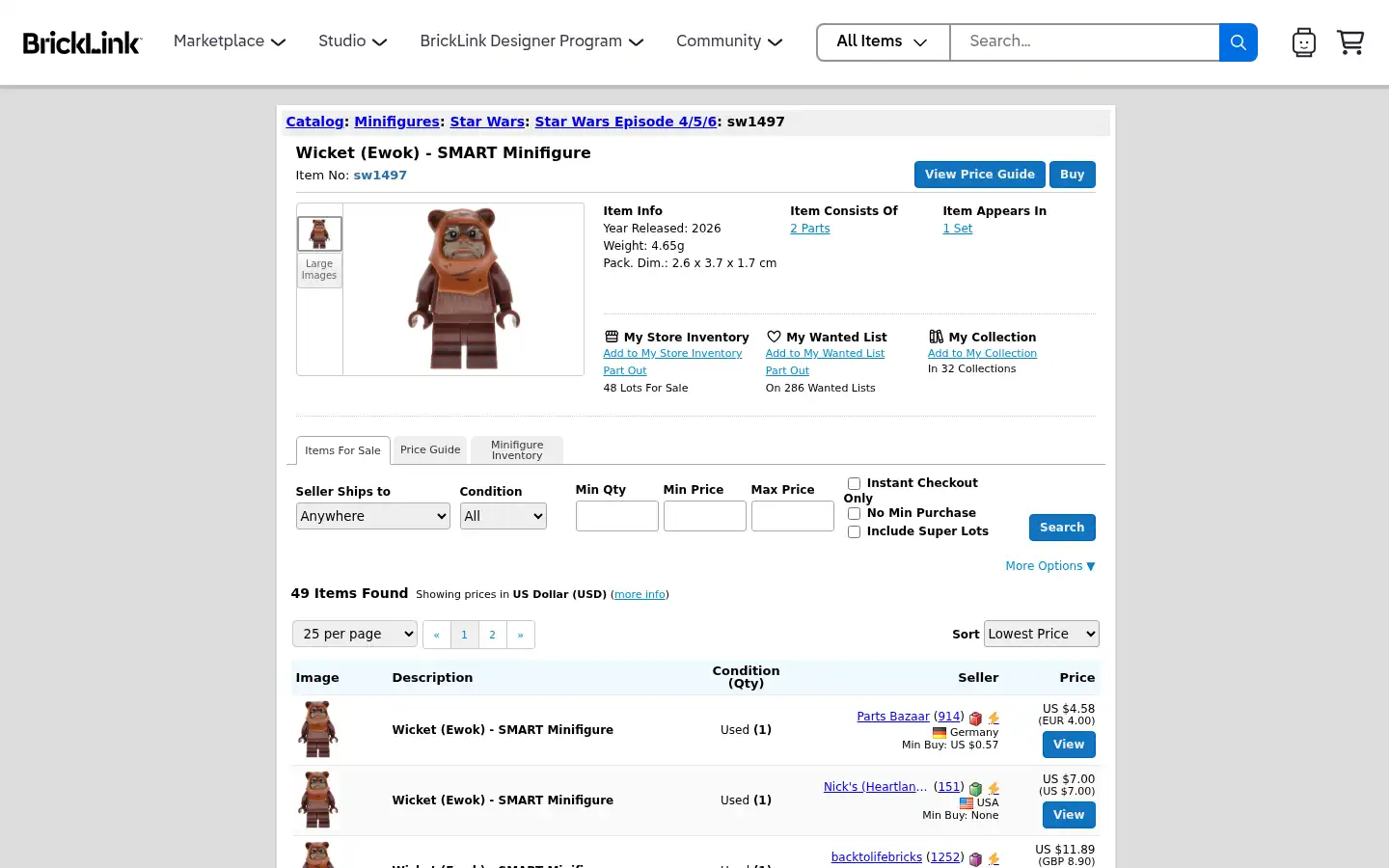The image size is (1389, 868).
Task: Open Seller Ships to Anywhere dropdown
Action: pos(373,516)
